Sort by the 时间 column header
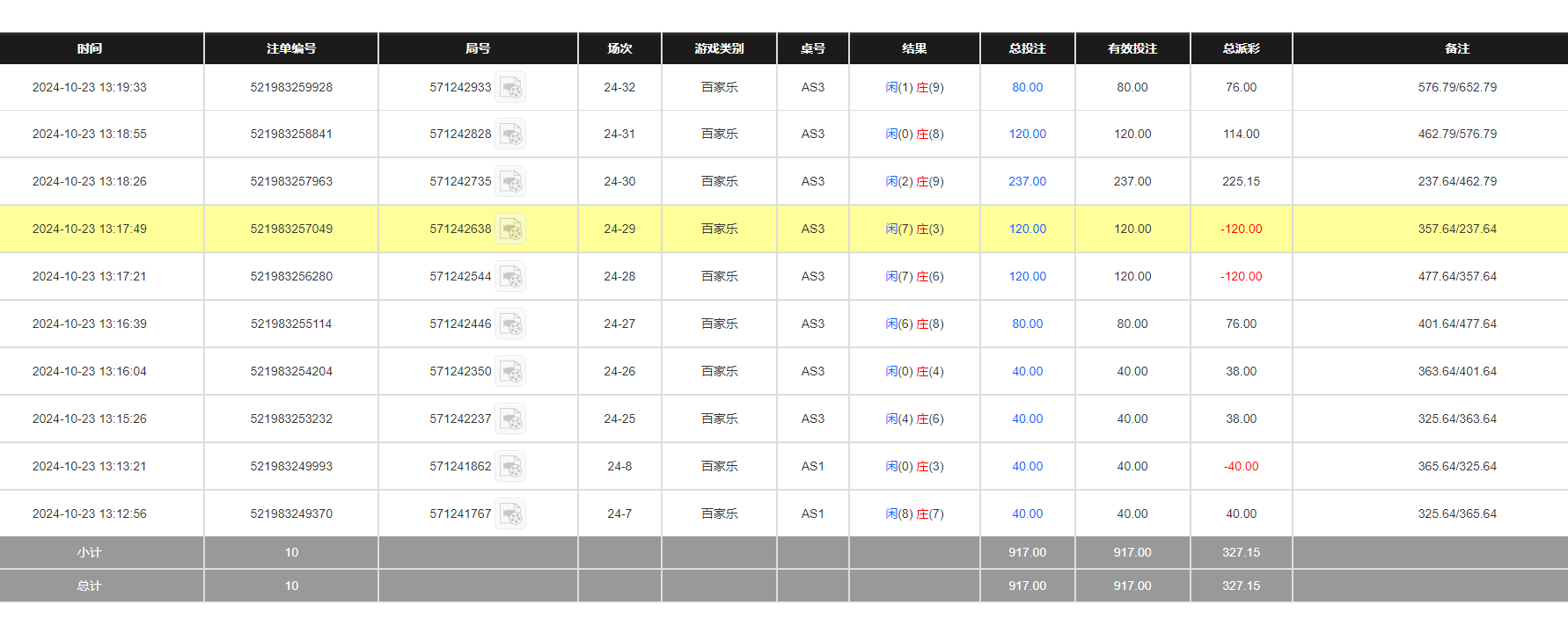The image size is (1568, 619). click(x=90, y=49)
